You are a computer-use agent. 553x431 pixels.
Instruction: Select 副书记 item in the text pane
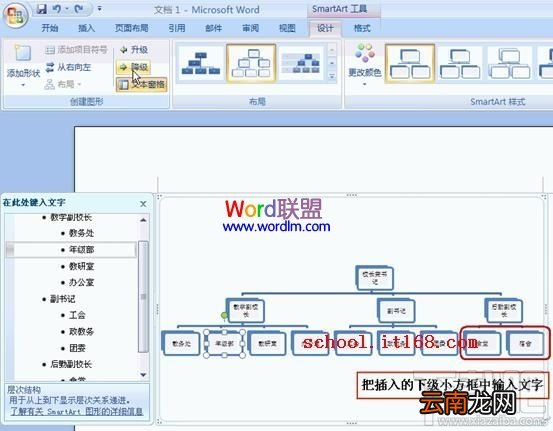(x=62, y=299)
